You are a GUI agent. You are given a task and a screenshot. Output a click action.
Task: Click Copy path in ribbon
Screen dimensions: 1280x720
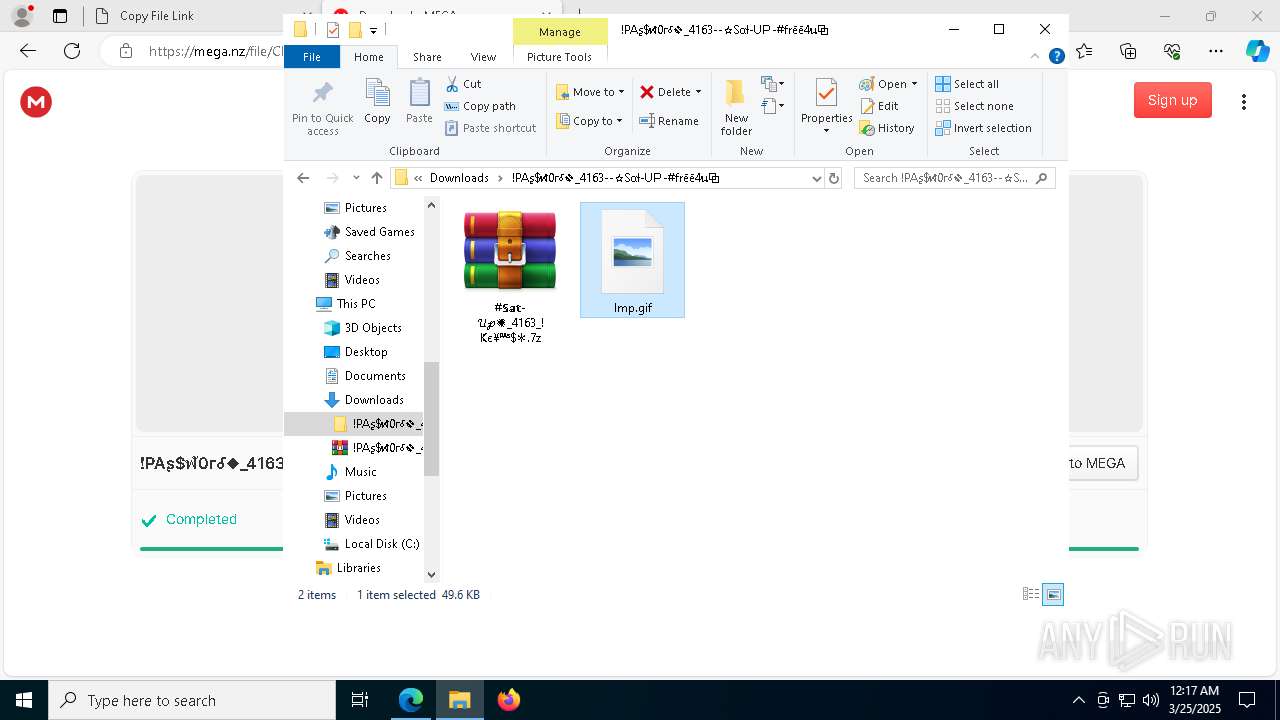click(x=480, y=106)
